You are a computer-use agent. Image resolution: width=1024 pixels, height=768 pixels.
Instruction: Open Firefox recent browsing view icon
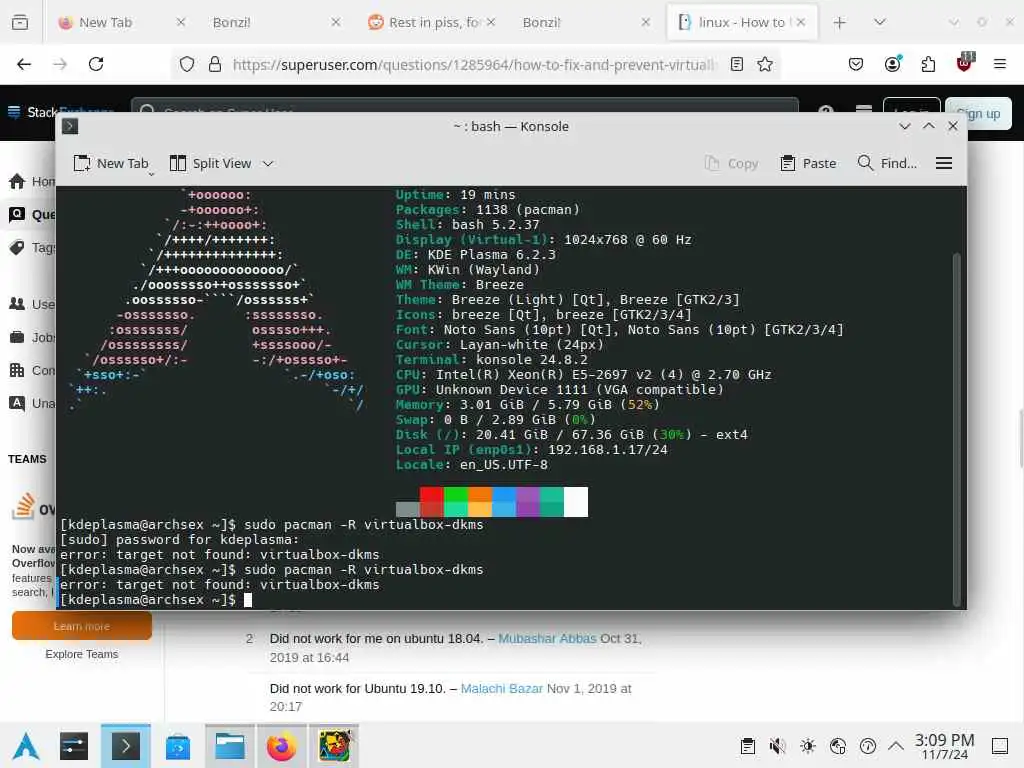click(x=20, y=22)
